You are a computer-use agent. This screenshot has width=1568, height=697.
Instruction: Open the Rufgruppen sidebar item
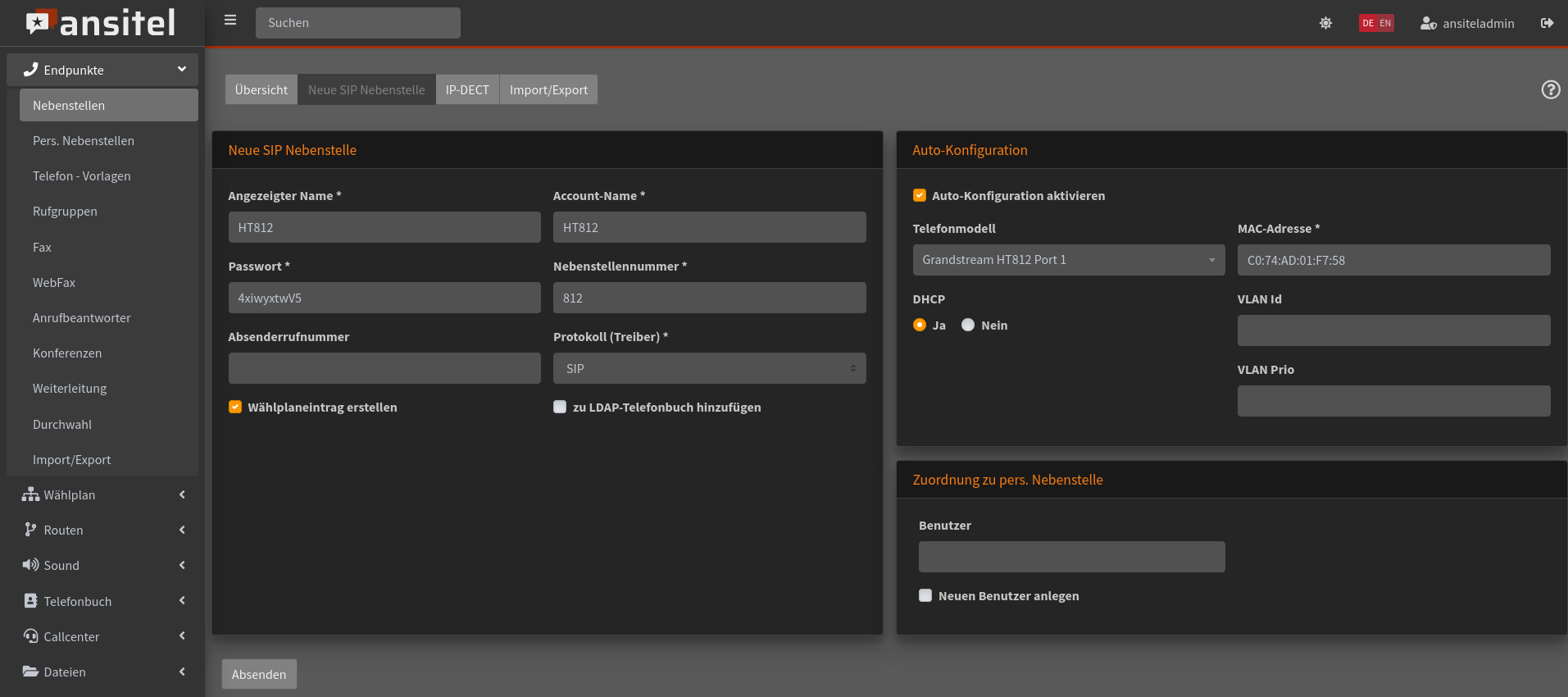(x=65, y=212)
